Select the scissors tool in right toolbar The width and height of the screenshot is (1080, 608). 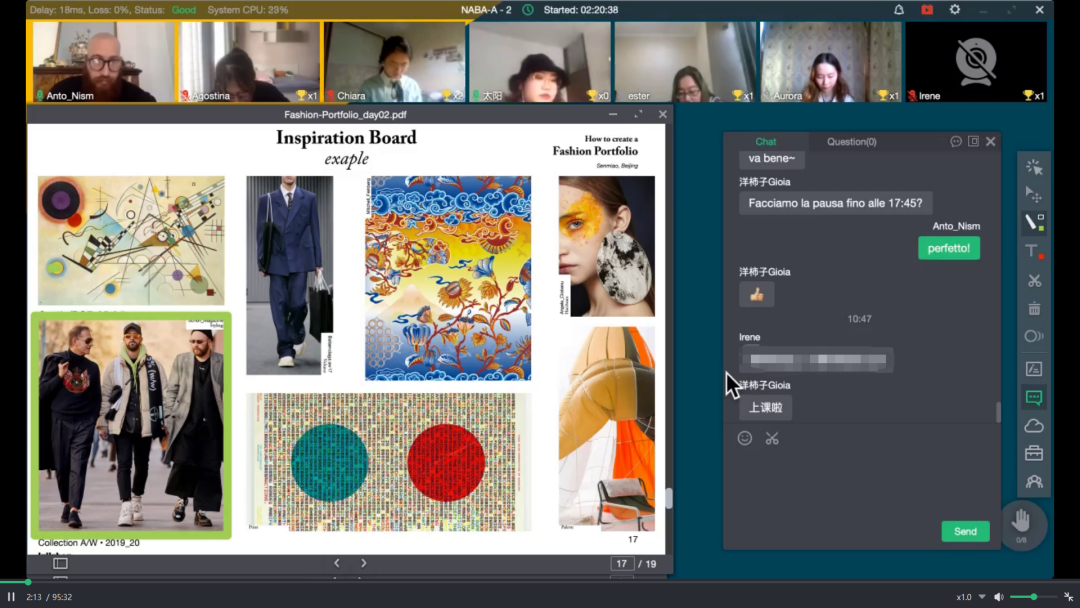[x=1034, y=280]
